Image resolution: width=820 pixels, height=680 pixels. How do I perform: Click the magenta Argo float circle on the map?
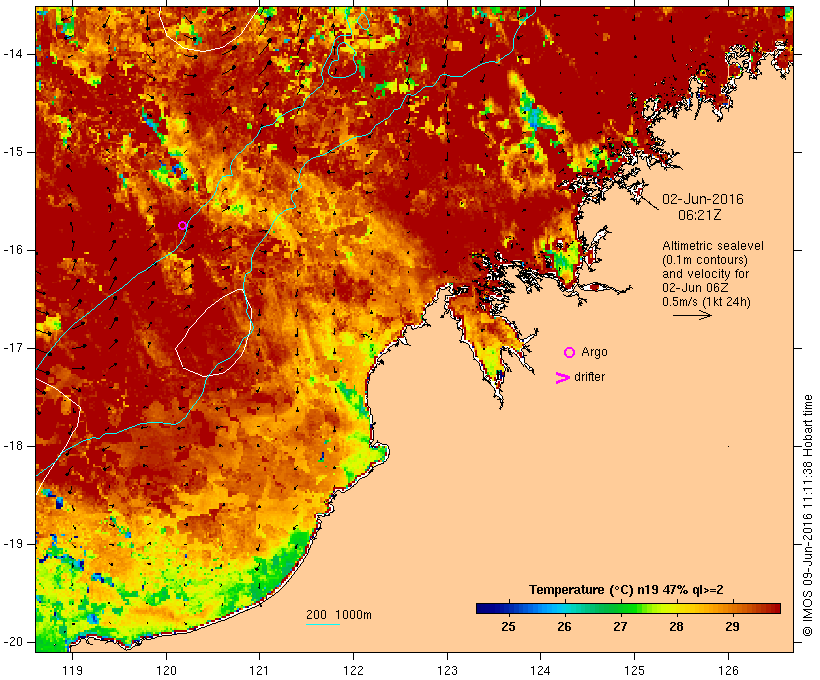point(183,225)
